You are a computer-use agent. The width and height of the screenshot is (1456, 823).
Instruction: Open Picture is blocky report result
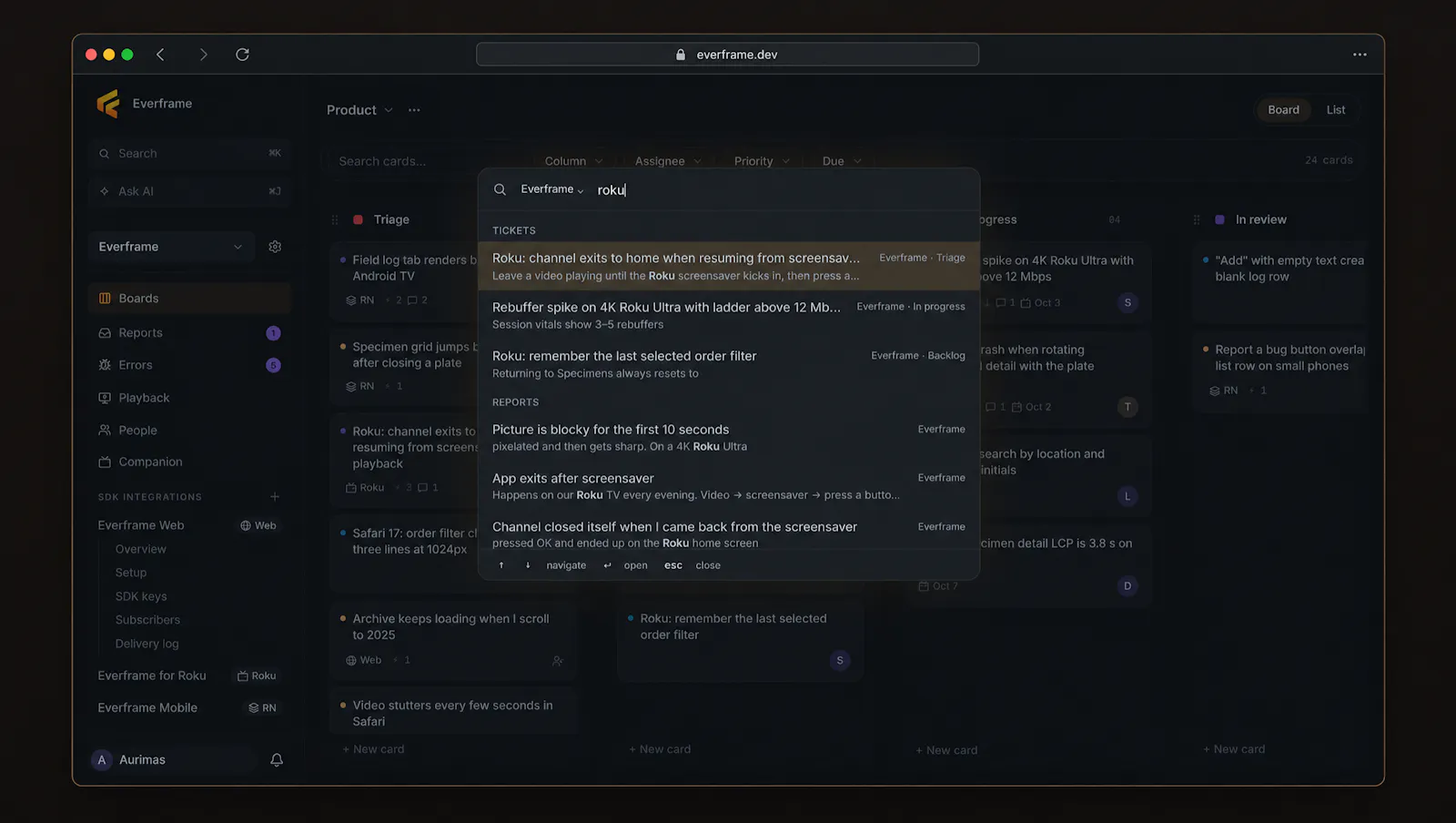tap(729, 437)
